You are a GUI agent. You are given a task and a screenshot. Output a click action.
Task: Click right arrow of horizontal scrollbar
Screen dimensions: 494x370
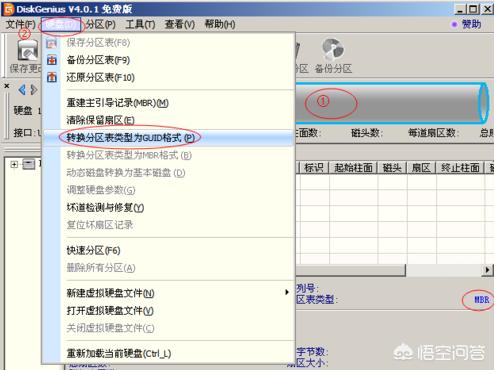click(487, 270)
